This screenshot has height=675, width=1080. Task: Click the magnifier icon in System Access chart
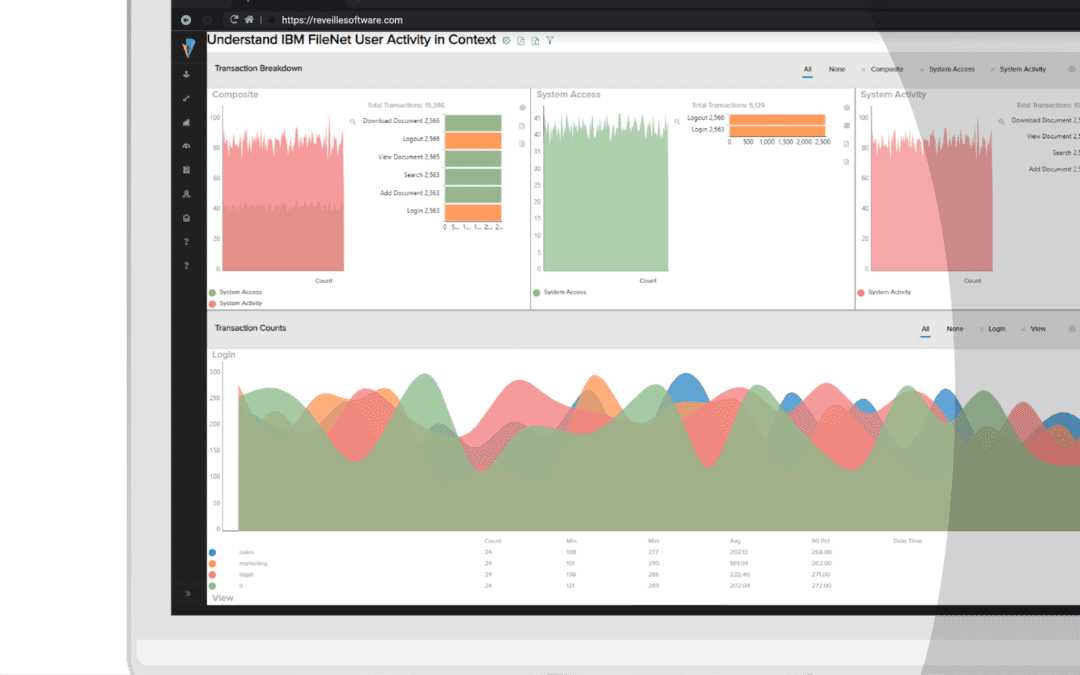tap(677, 121)
